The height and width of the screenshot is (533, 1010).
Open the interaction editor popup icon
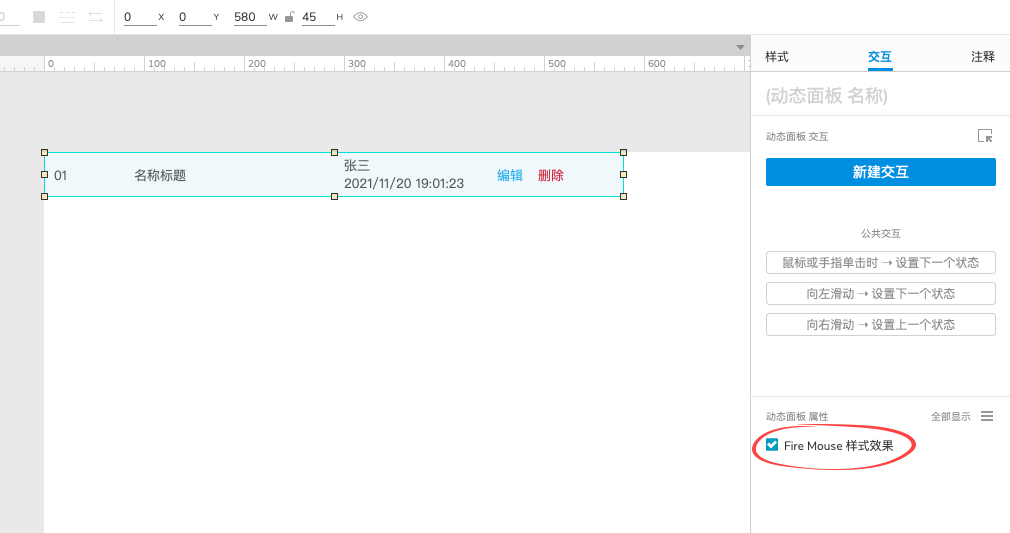(985, 136)
